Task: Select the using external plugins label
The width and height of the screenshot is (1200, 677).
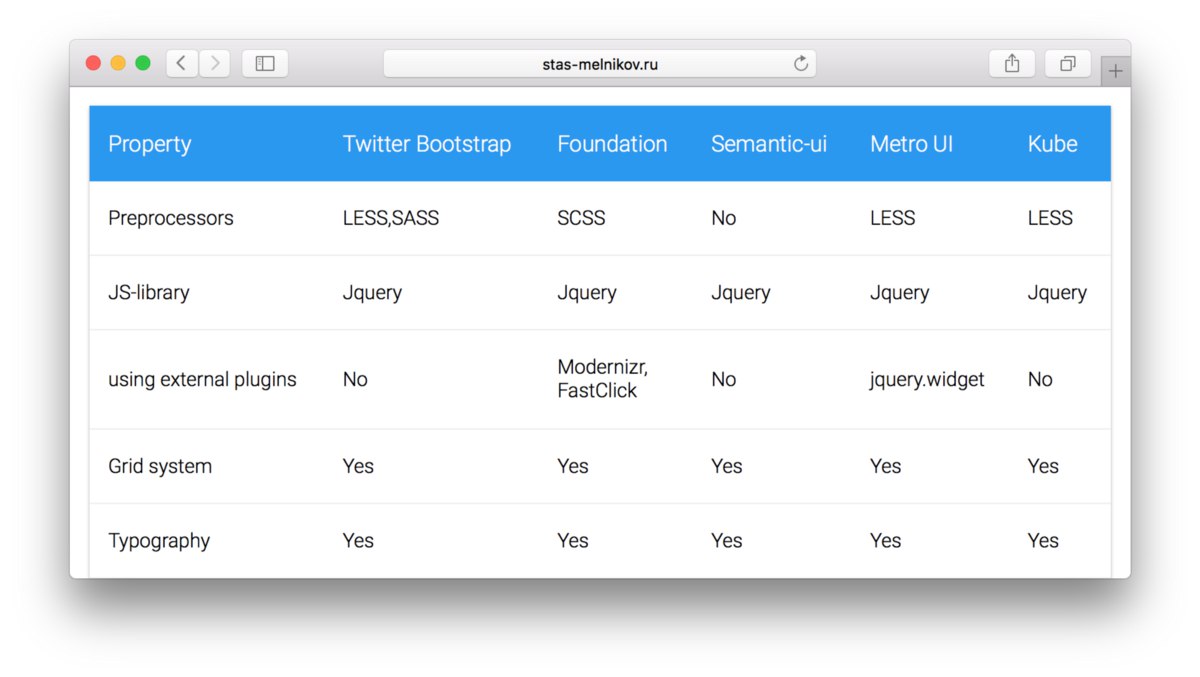Action: click(x=202, y=380)
